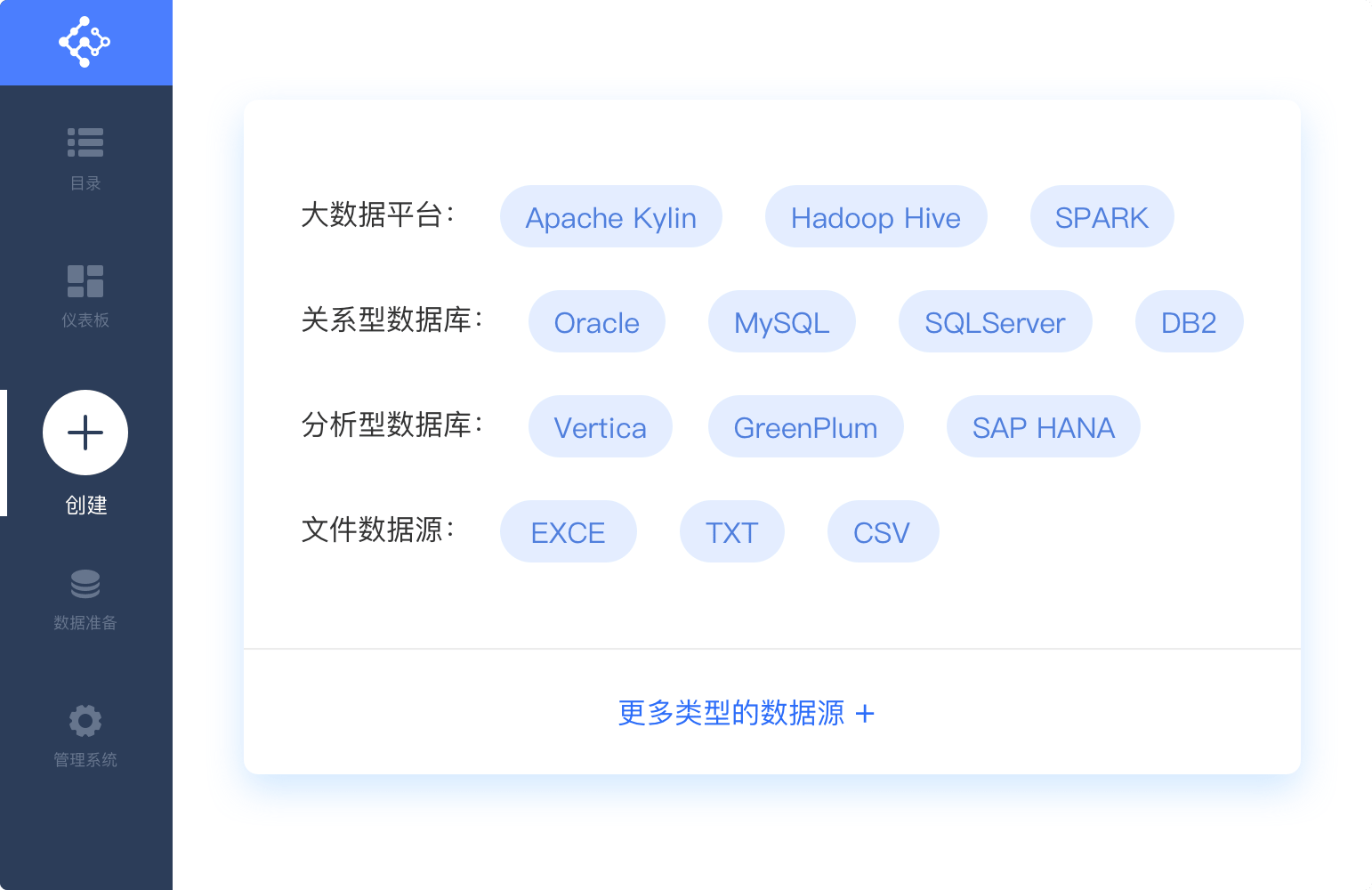Select Oracle relational database
The height and width of the screenshot is (890, 1372).
point(596,322)
